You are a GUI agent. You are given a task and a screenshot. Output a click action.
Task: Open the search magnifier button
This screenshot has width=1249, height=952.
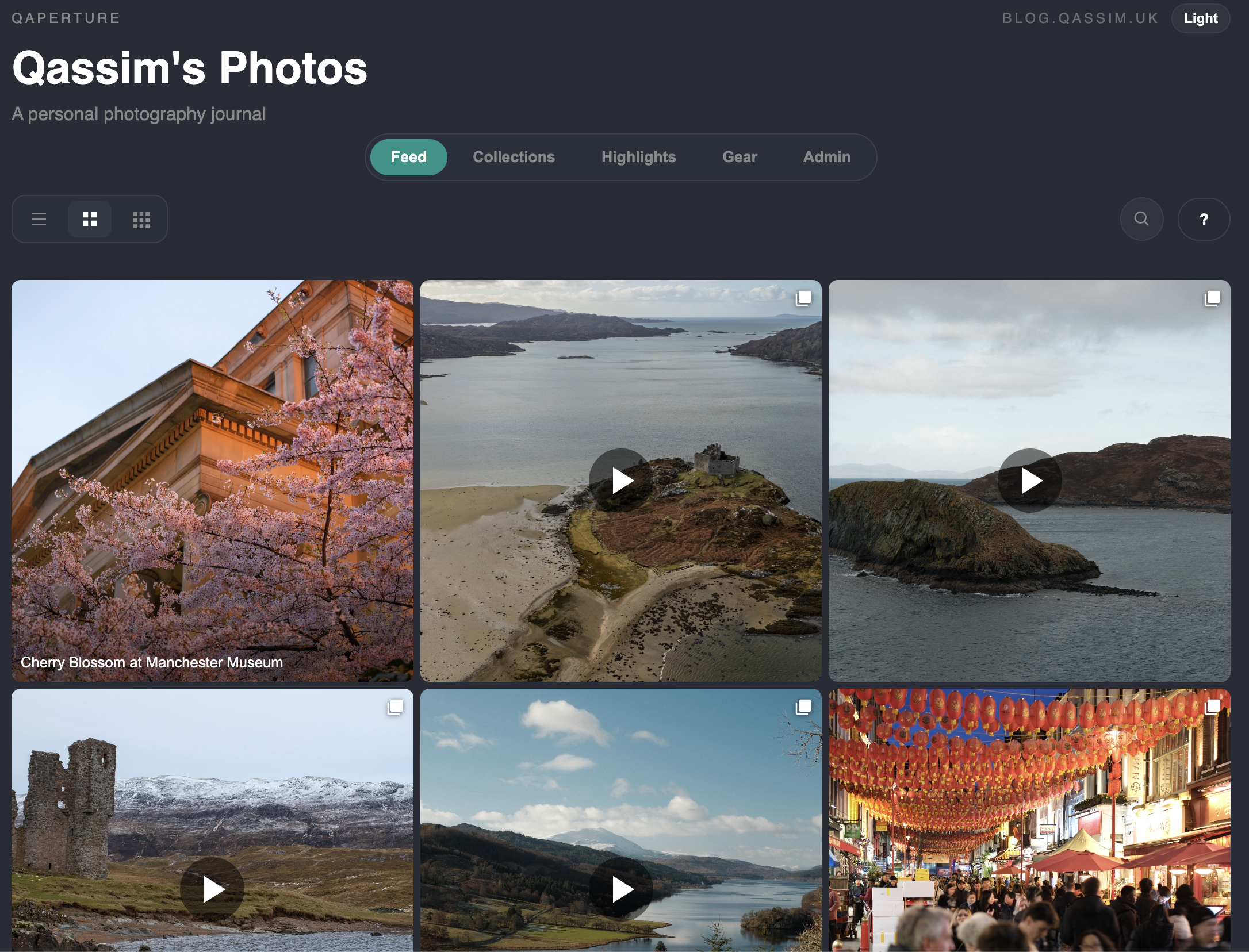pos(1141,219)
